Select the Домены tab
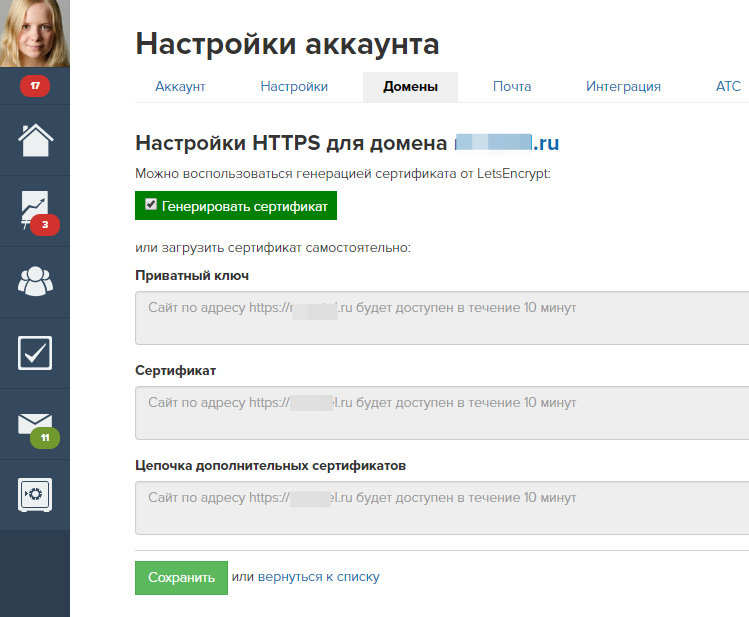749x617 pixels. point(410,87)
